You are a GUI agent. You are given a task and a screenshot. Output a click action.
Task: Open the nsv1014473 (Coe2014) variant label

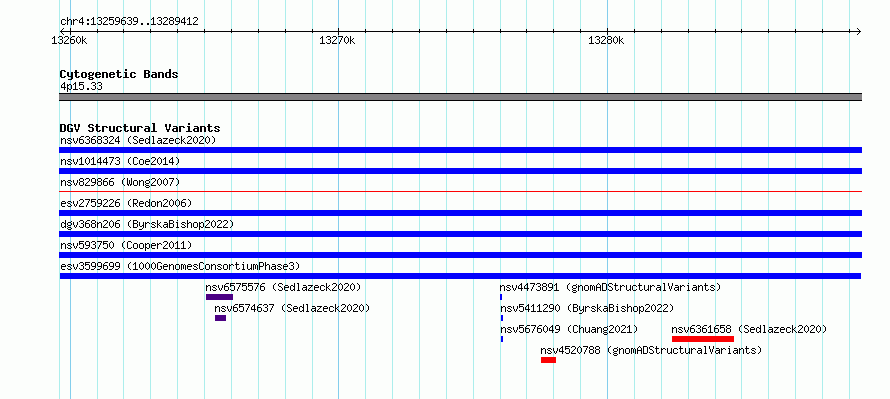tap(120, 161)
